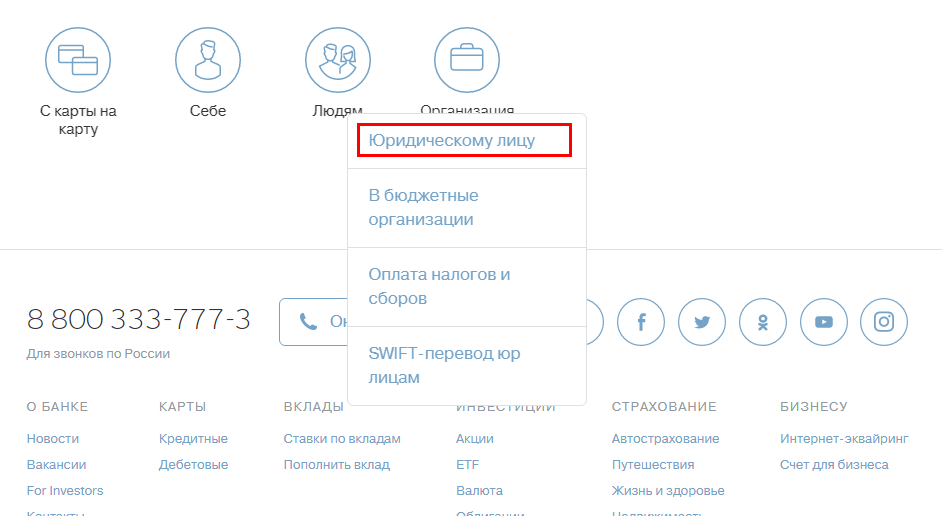Click the 'Себе' label
This screenshot has height=516, width=942.
[208, 111]
